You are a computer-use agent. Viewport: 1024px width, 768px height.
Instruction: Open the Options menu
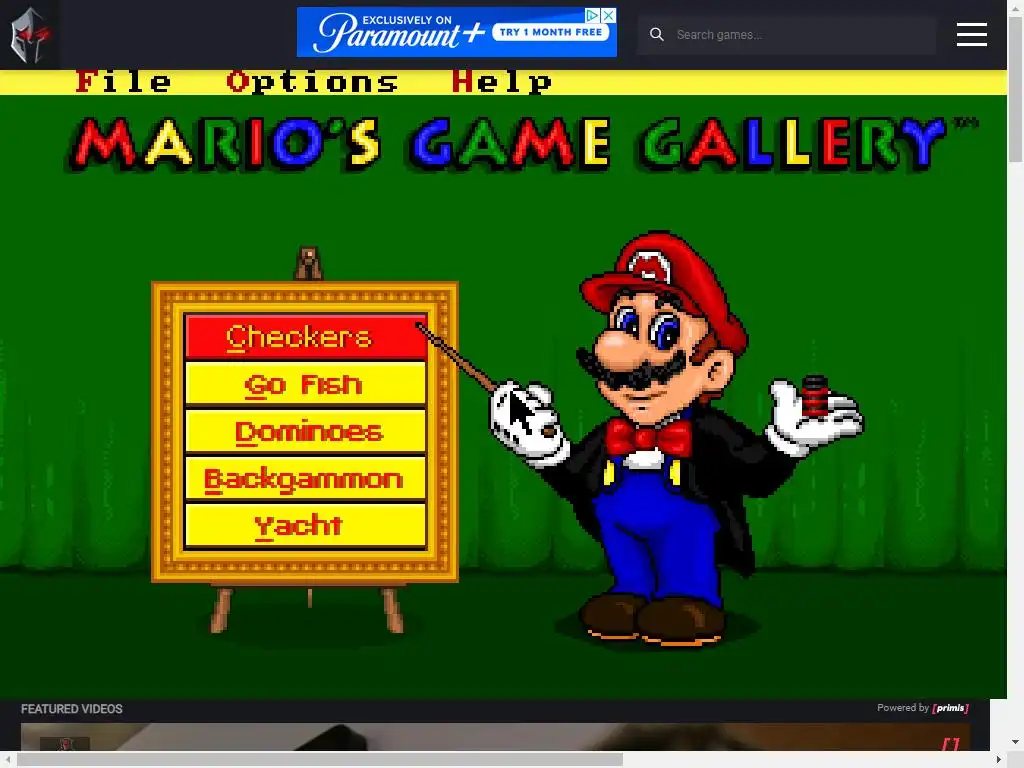[312, 82]
